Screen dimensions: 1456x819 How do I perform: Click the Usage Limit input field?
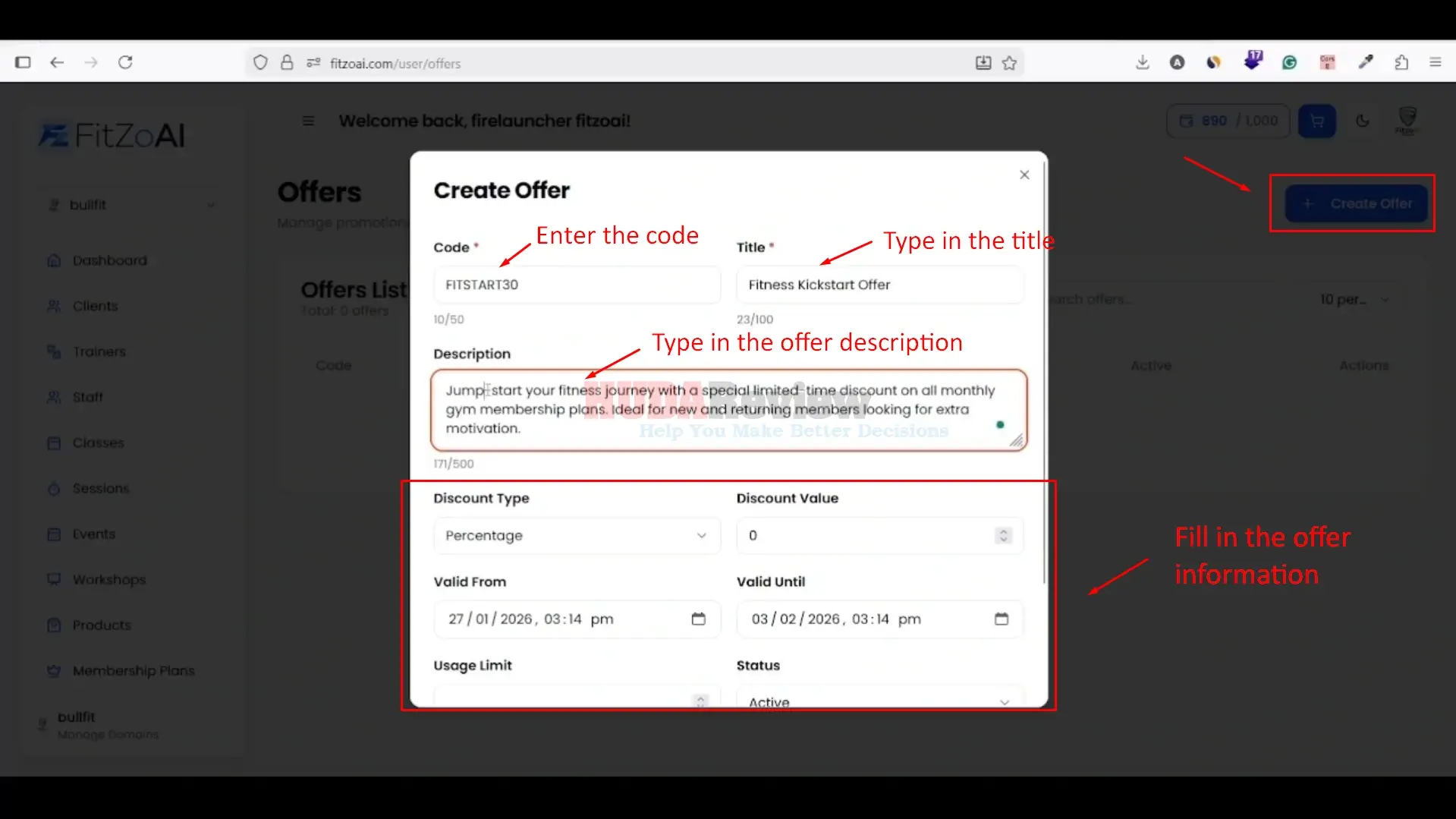(x=577, y=698)
